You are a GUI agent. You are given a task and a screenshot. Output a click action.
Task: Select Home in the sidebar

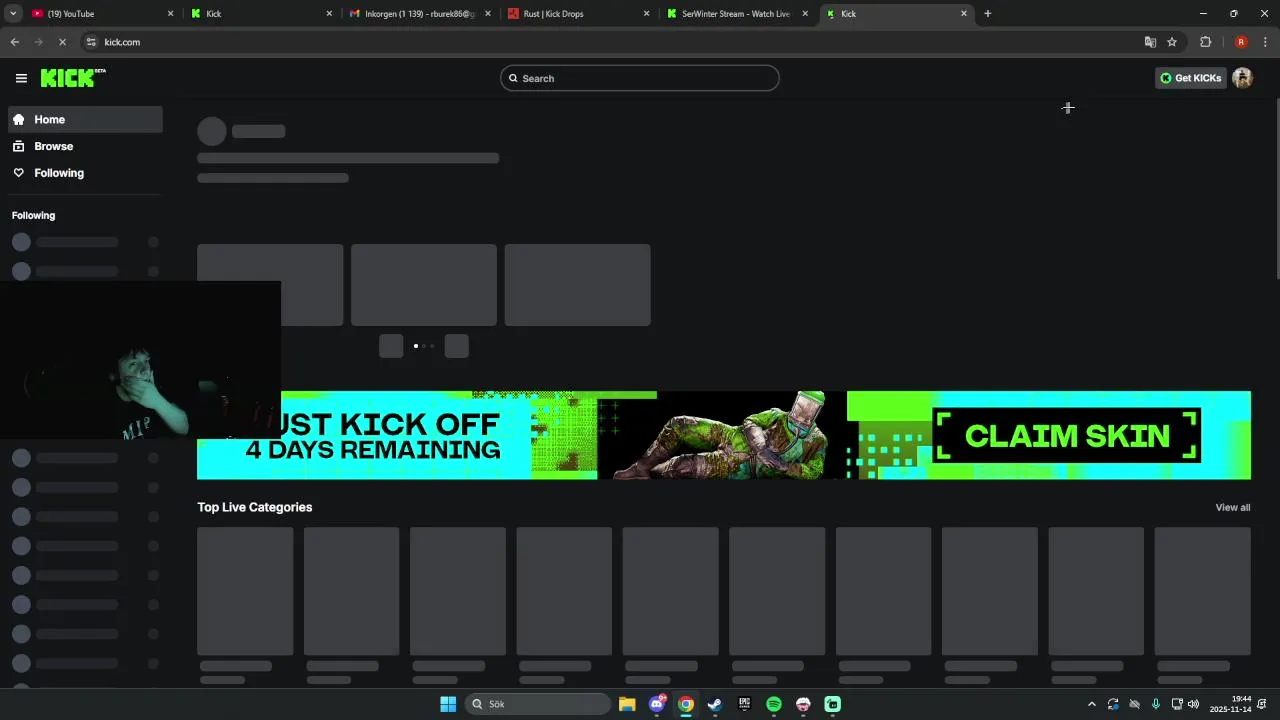pos(85,119)
